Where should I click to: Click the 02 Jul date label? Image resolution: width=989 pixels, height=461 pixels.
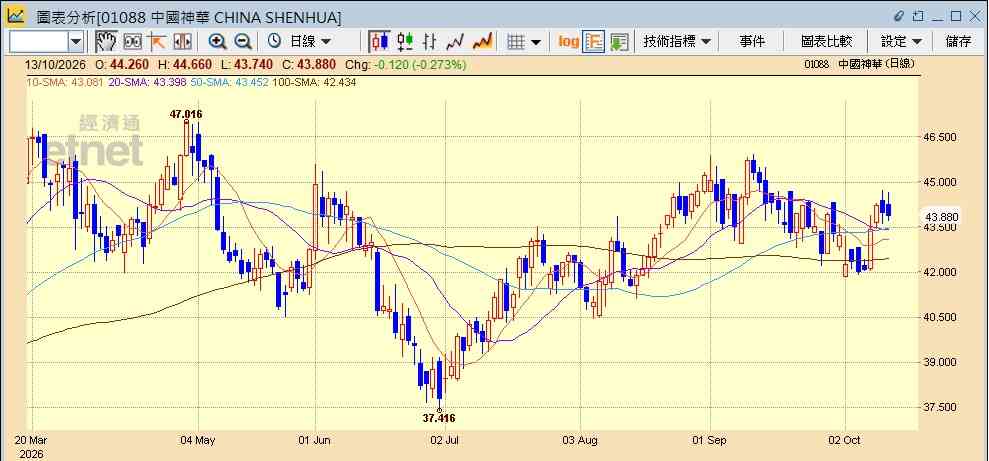[x=445, y=440]
